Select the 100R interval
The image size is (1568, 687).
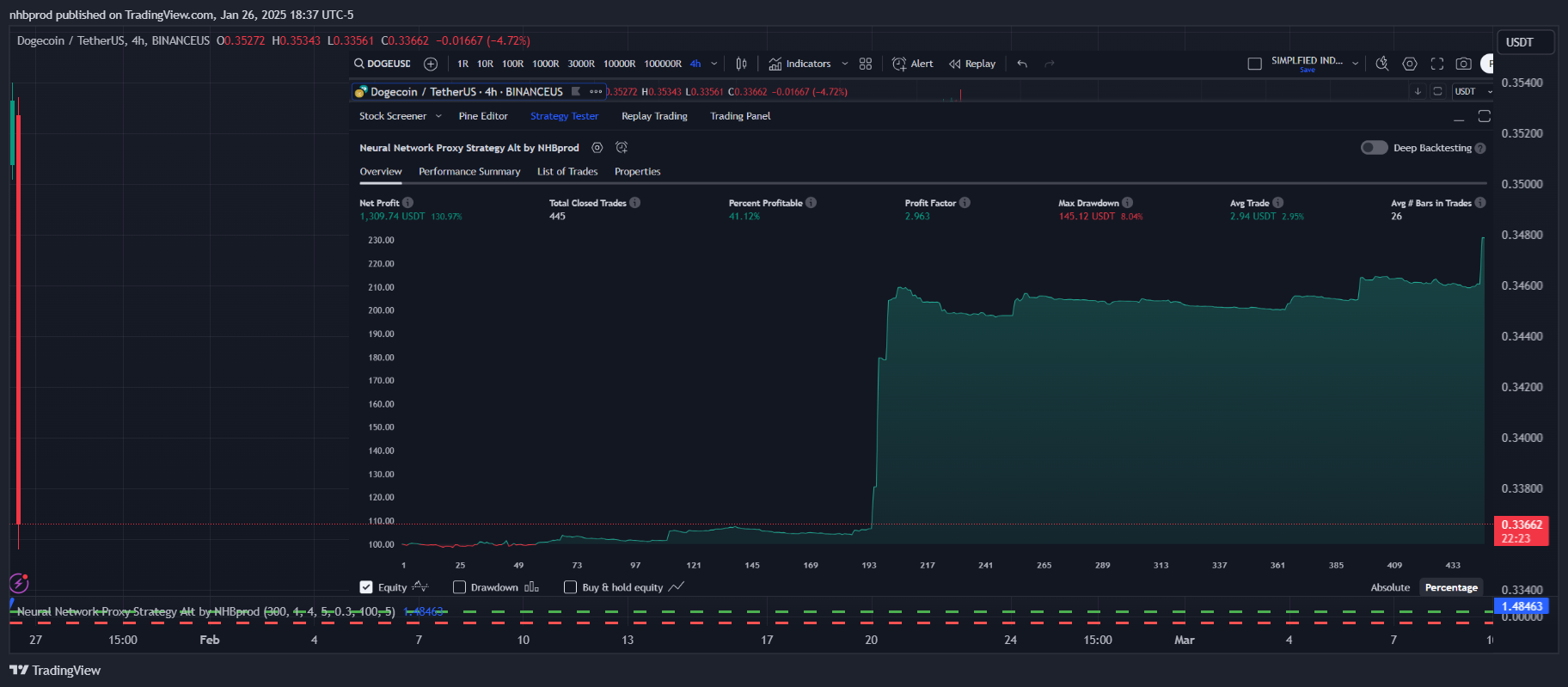pyautogui.click(x=513, y=64)
